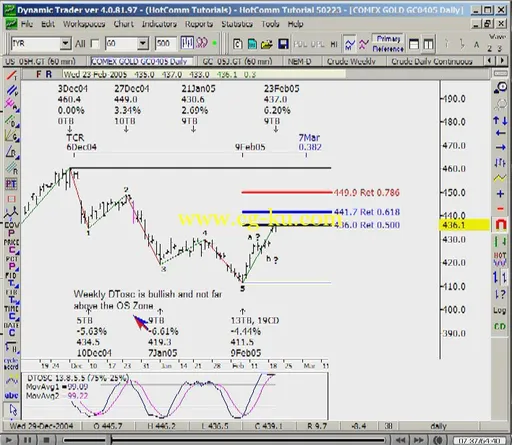Pick the magenta multi-line channel tool
The image size is (512, 445).
[x=11, y=105]
